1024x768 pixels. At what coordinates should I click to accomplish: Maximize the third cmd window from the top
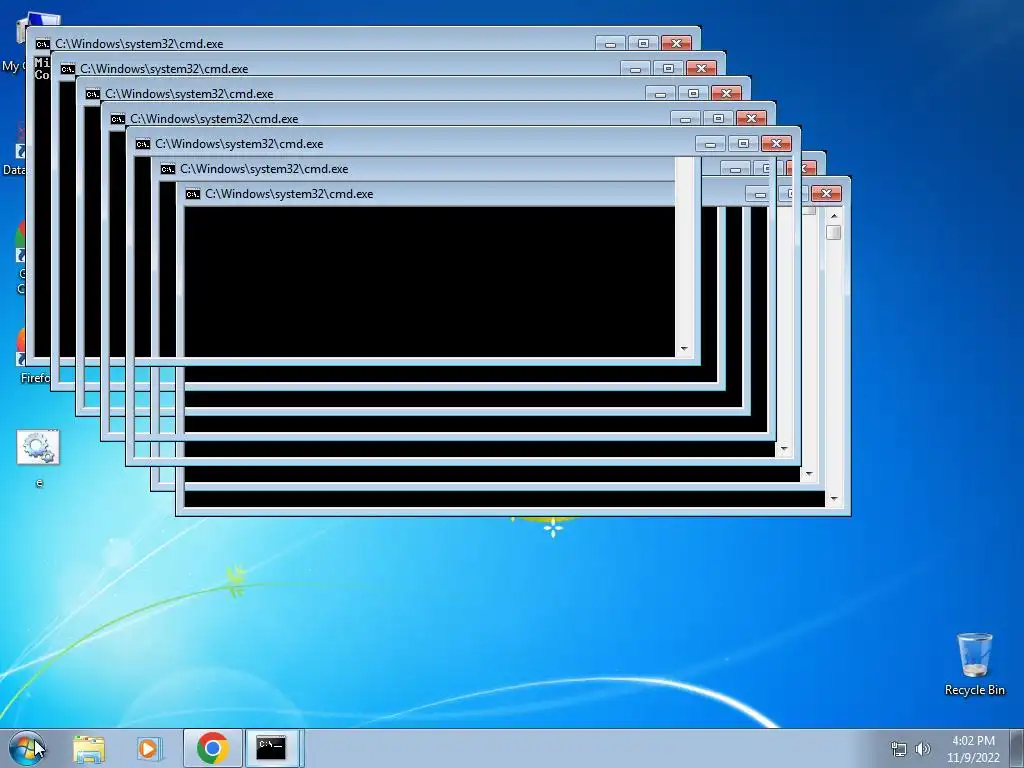click(x=694, y=93)
